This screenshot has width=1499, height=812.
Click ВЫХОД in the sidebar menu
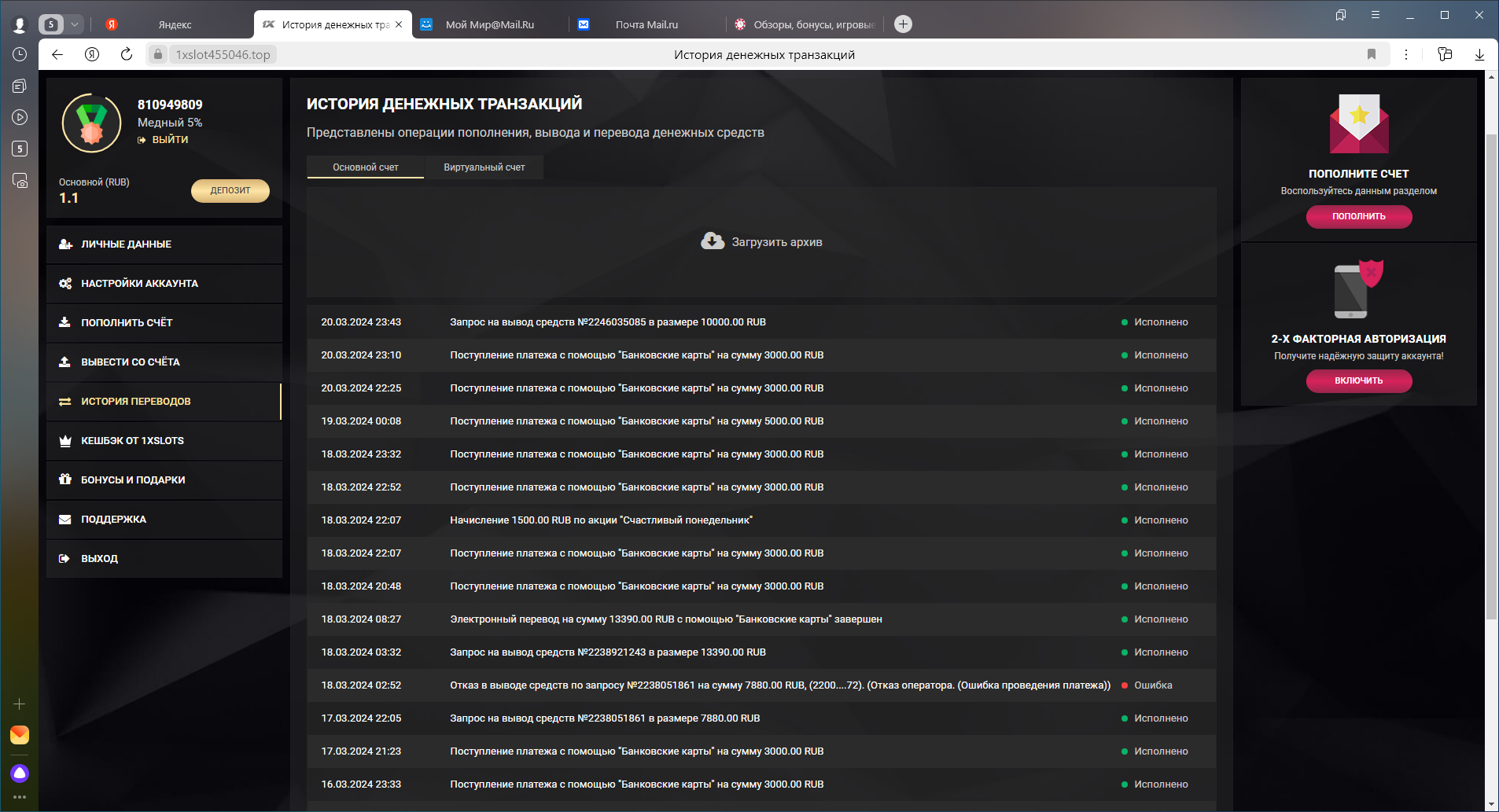tap(164, 559)
